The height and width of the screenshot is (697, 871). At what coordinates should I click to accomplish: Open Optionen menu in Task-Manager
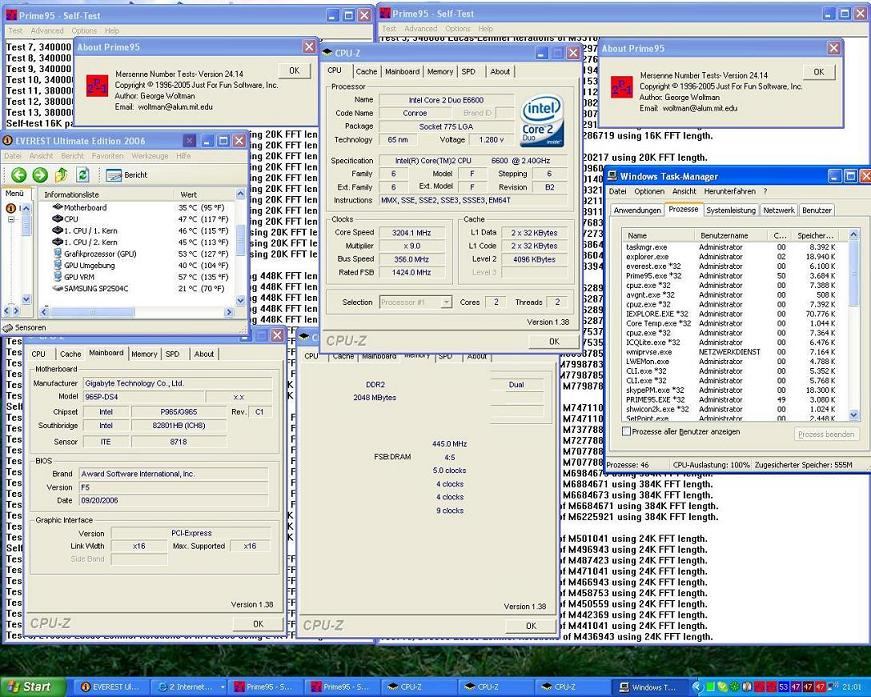point(649,191)
